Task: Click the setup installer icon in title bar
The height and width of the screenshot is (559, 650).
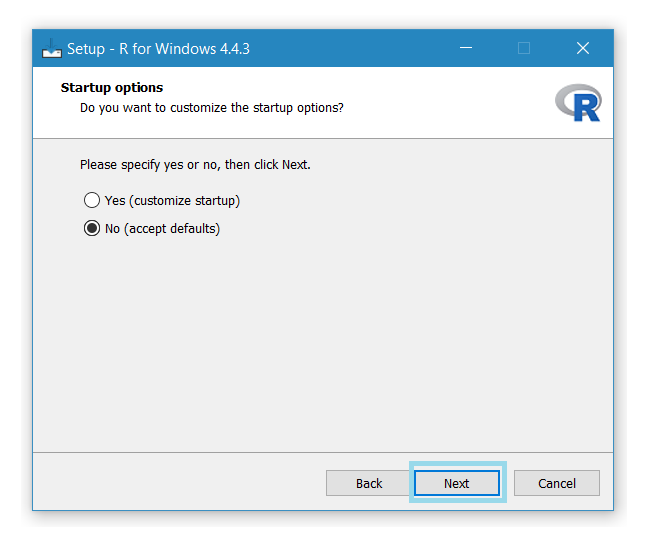Action: [x=51, y=49]
